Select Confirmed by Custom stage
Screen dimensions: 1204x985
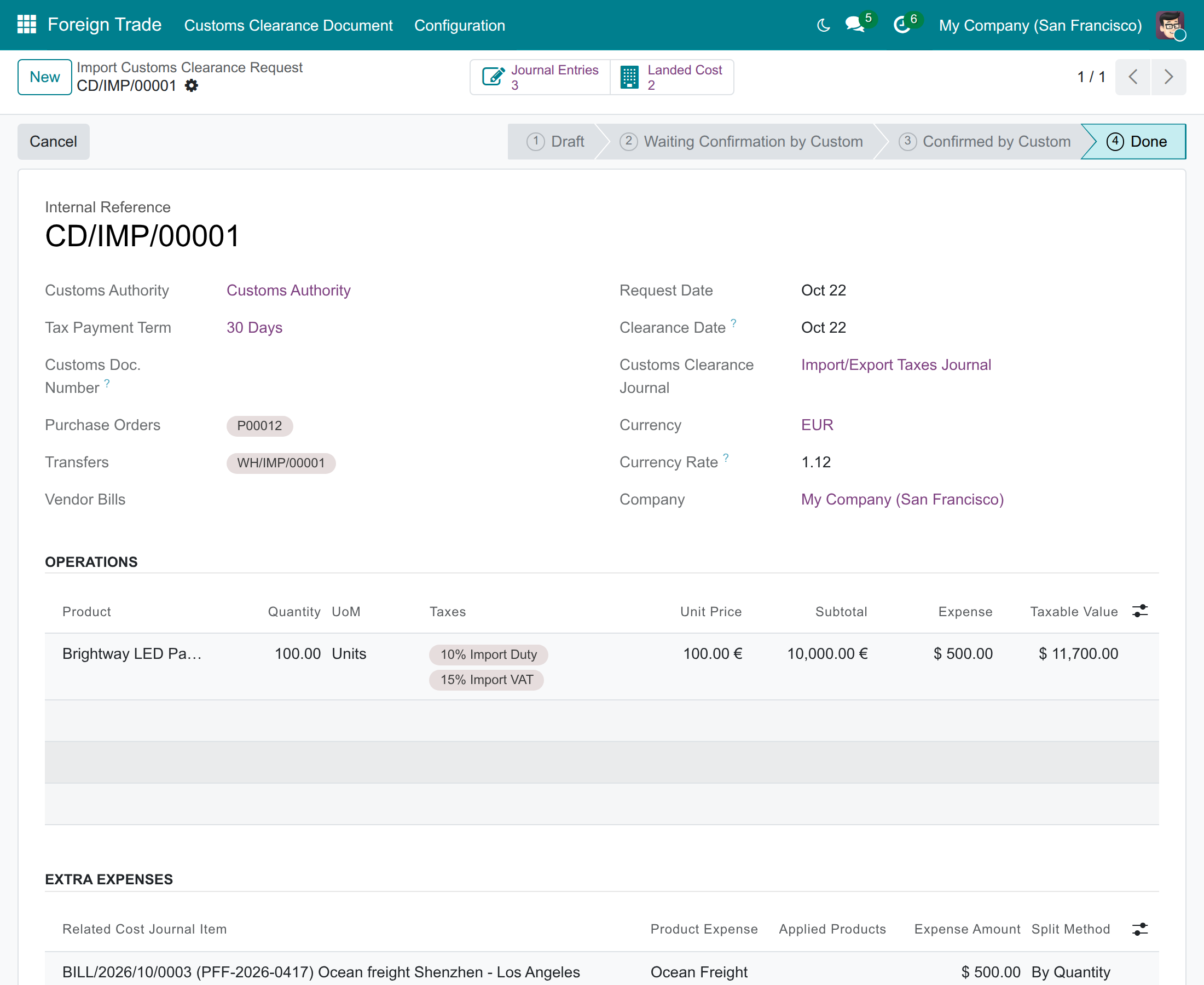point(985,141)
